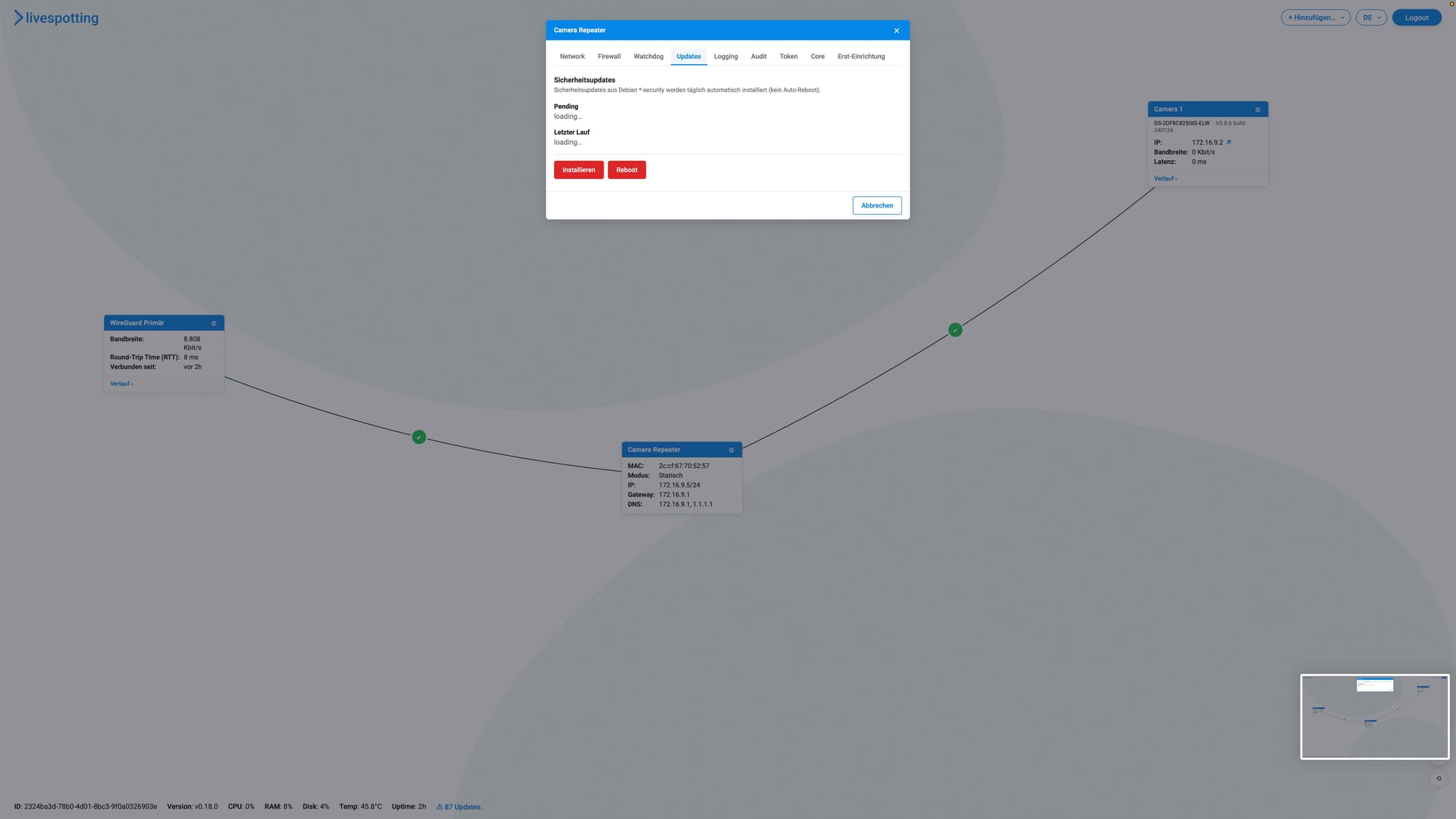Open the Erst-Einrichtung tab
1456x819 pixels.
click(861, 57)
